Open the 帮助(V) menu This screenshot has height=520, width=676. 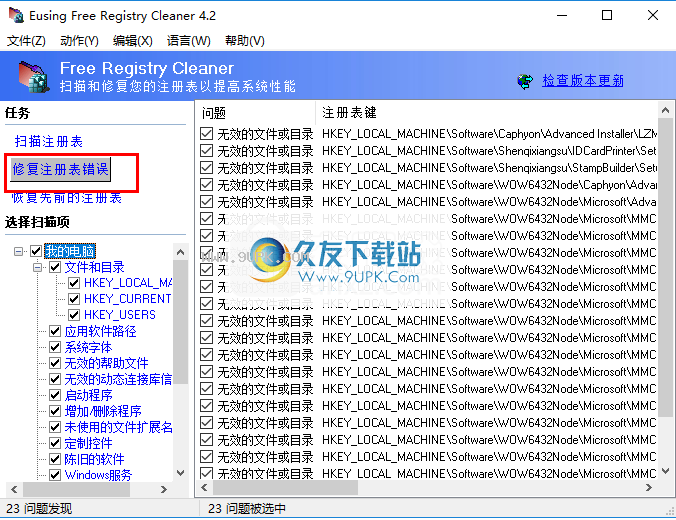(x=244, y=41)
